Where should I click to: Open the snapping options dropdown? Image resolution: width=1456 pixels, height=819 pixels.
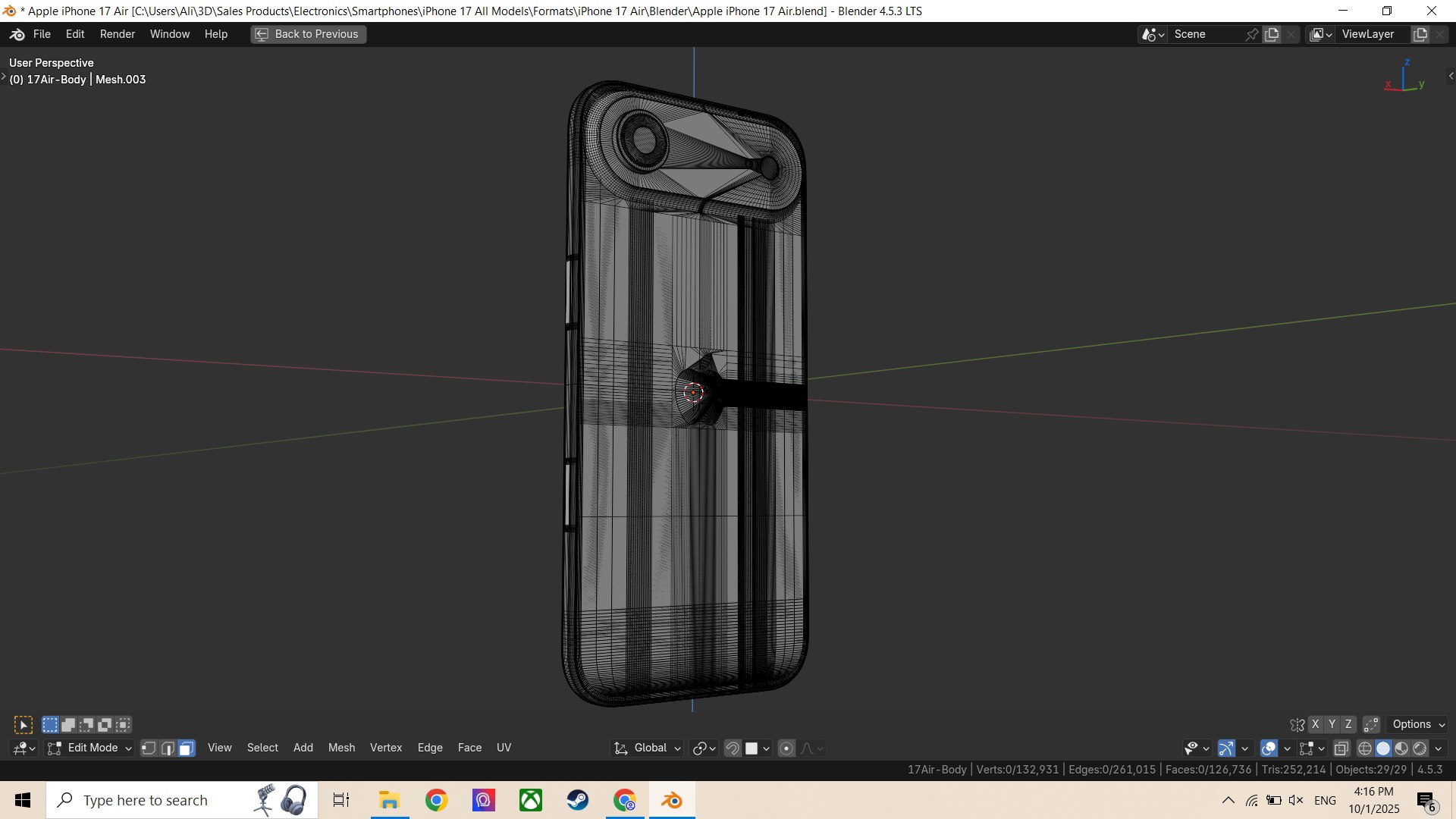click(758, 748)
